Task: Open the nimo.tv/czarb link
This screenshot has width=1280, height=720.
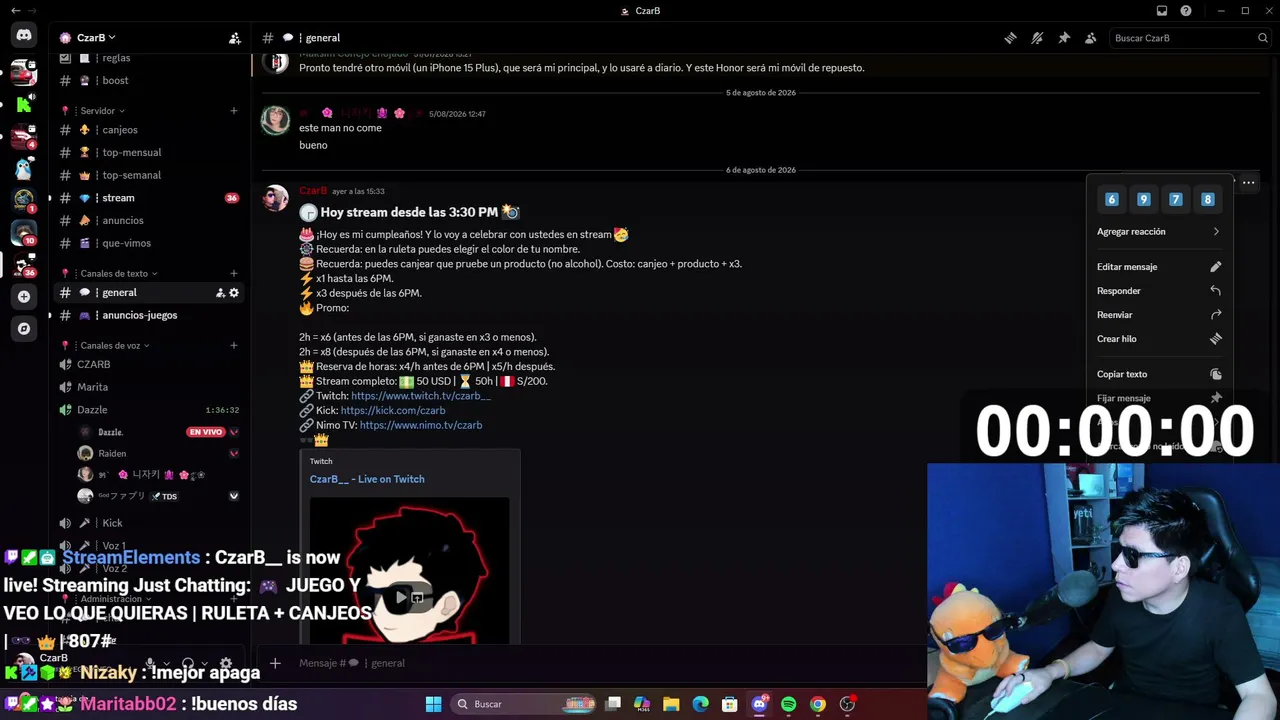Action: [x=421, y=425]
